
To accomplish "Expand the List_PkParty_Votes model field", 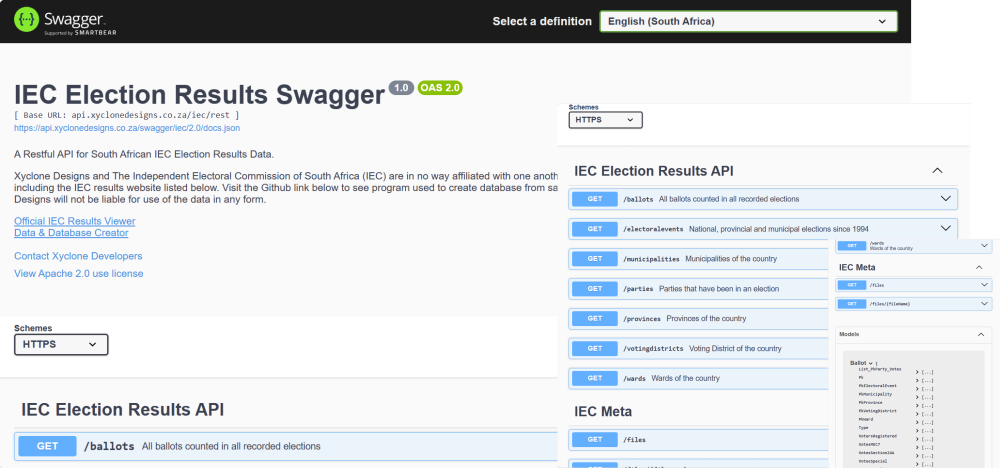I will 925,372.
